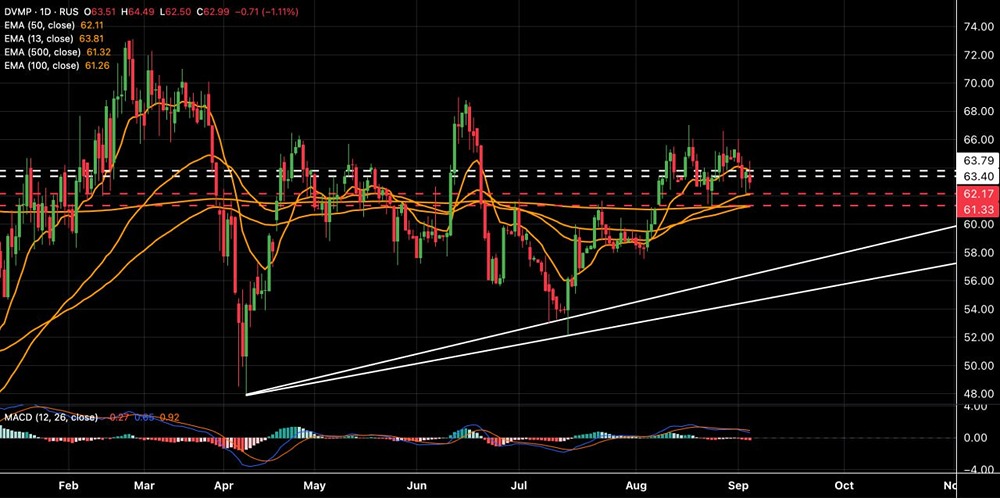
Task: Click the red 61.33 price label
Action: pos(978,209)
